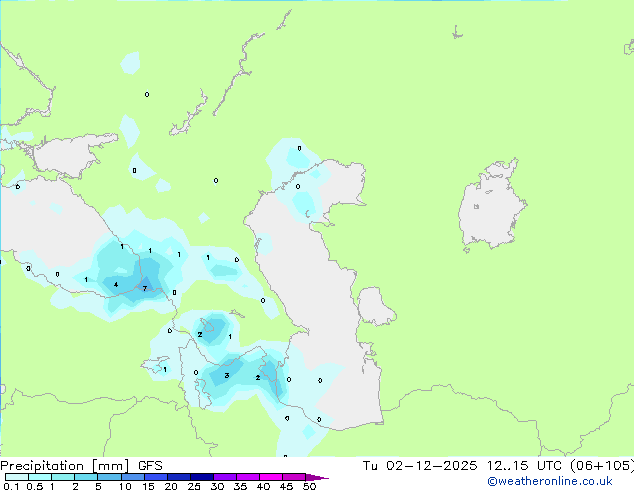Viewport: 634px width, 490px height.
Task: Select the 'GFS' model label
Action: [x=150, y=466]
